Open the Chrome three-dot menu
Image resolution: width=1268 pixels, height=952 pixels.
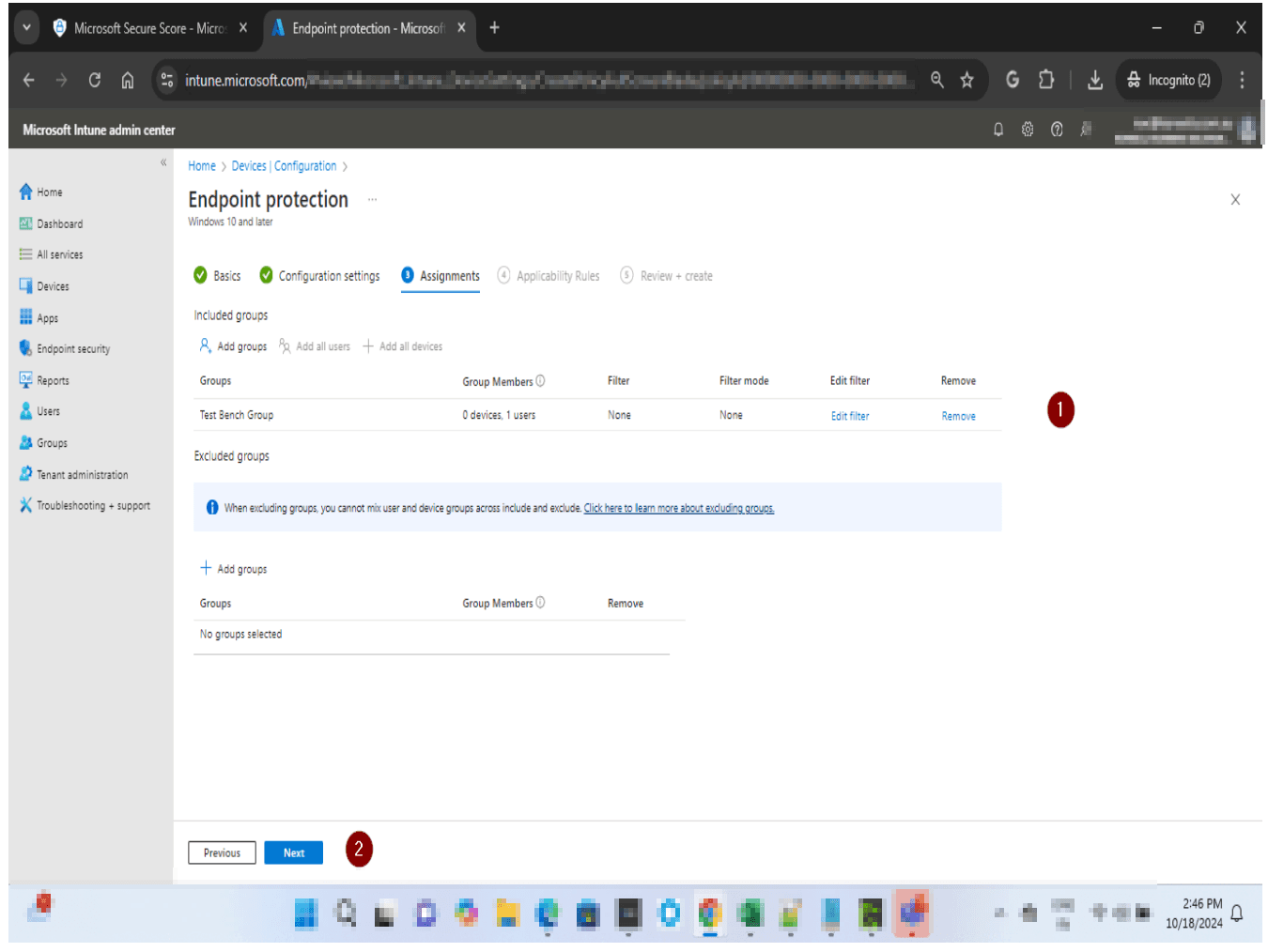(x=1242, y=81)
